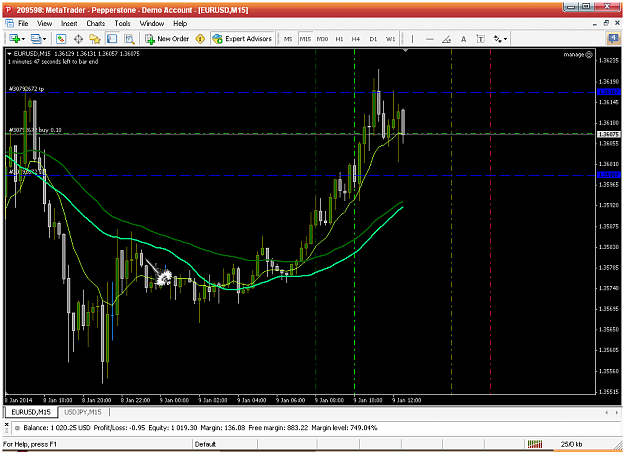This screenshot has width=625, height=452.
Task: Open the File menu
Action: 23,24
